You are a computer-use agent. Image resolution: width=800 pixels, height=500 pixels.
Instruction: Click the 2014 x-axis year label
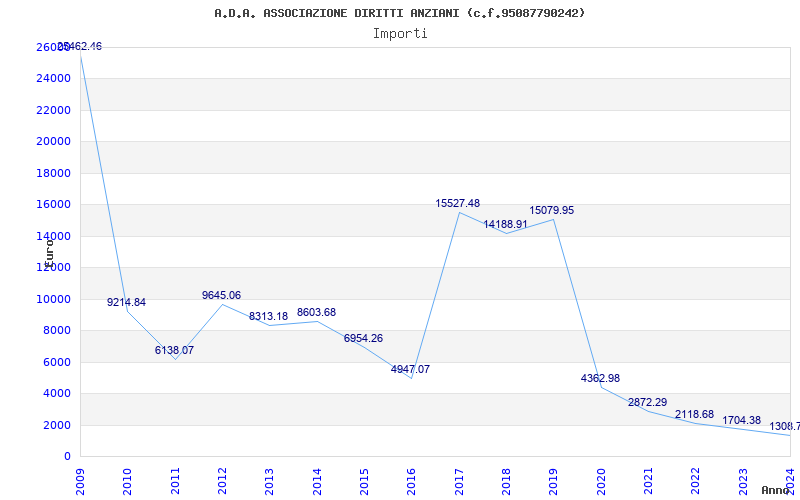pos(317,482)
